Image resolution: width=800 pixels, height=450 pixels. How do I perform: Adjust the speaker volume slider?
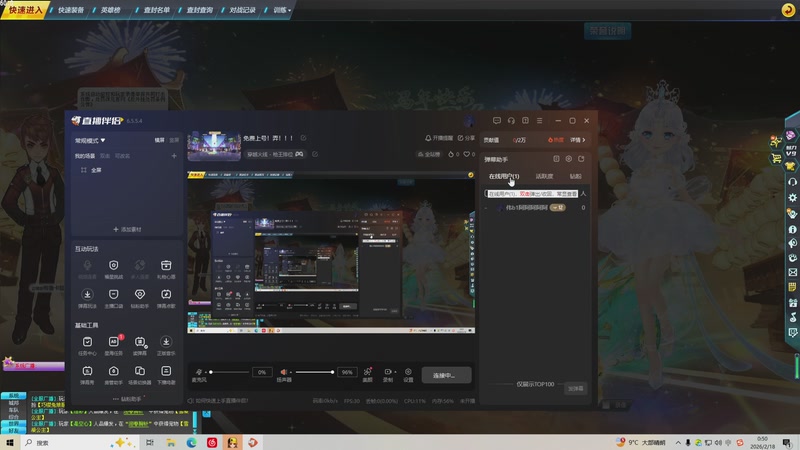pyautogui.click(x=315, y=372)
